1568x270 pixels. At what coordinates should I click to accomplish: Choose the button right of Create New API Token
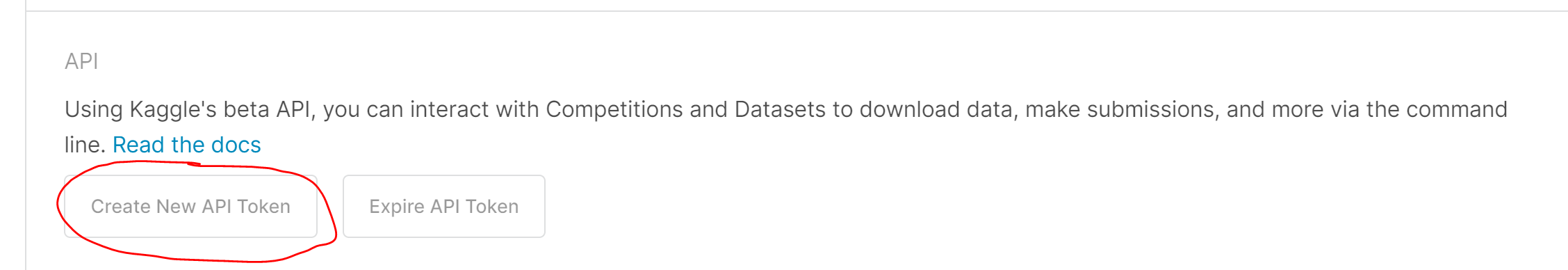[444, 207]
